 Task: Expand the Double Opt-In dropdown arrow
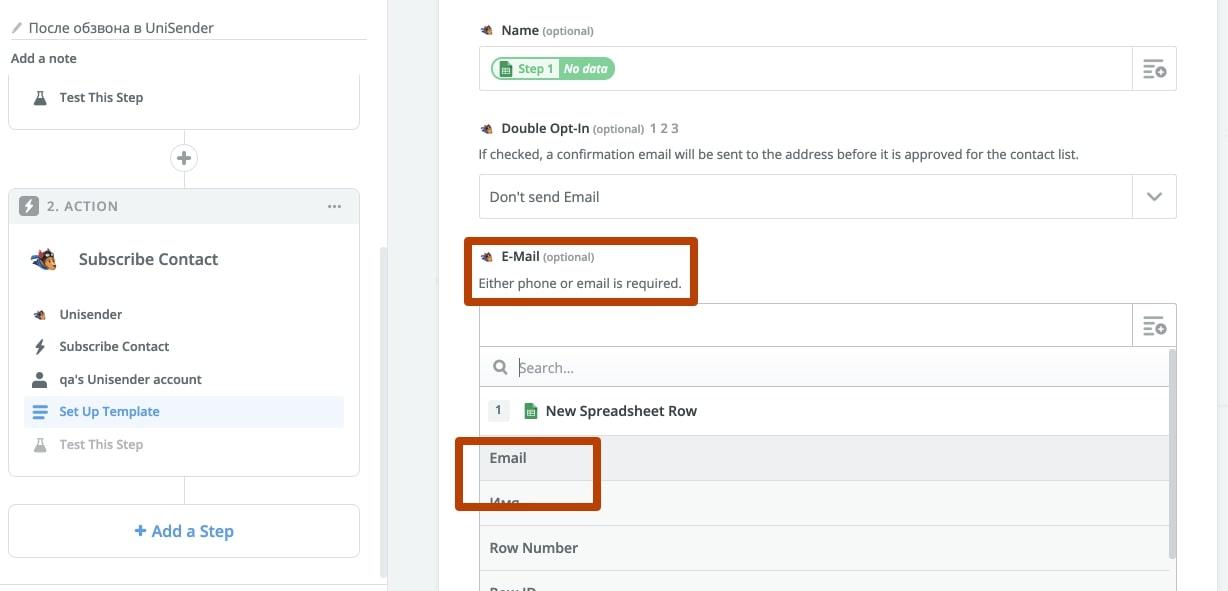(x=1154, y=197)
